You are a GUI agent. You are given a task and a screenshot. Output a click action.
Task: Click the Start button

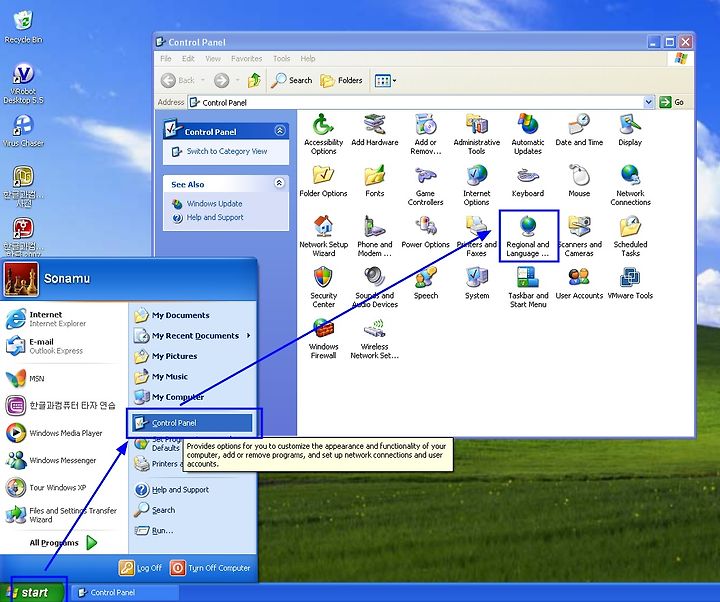pyautogui.click(x=32, y=593)
